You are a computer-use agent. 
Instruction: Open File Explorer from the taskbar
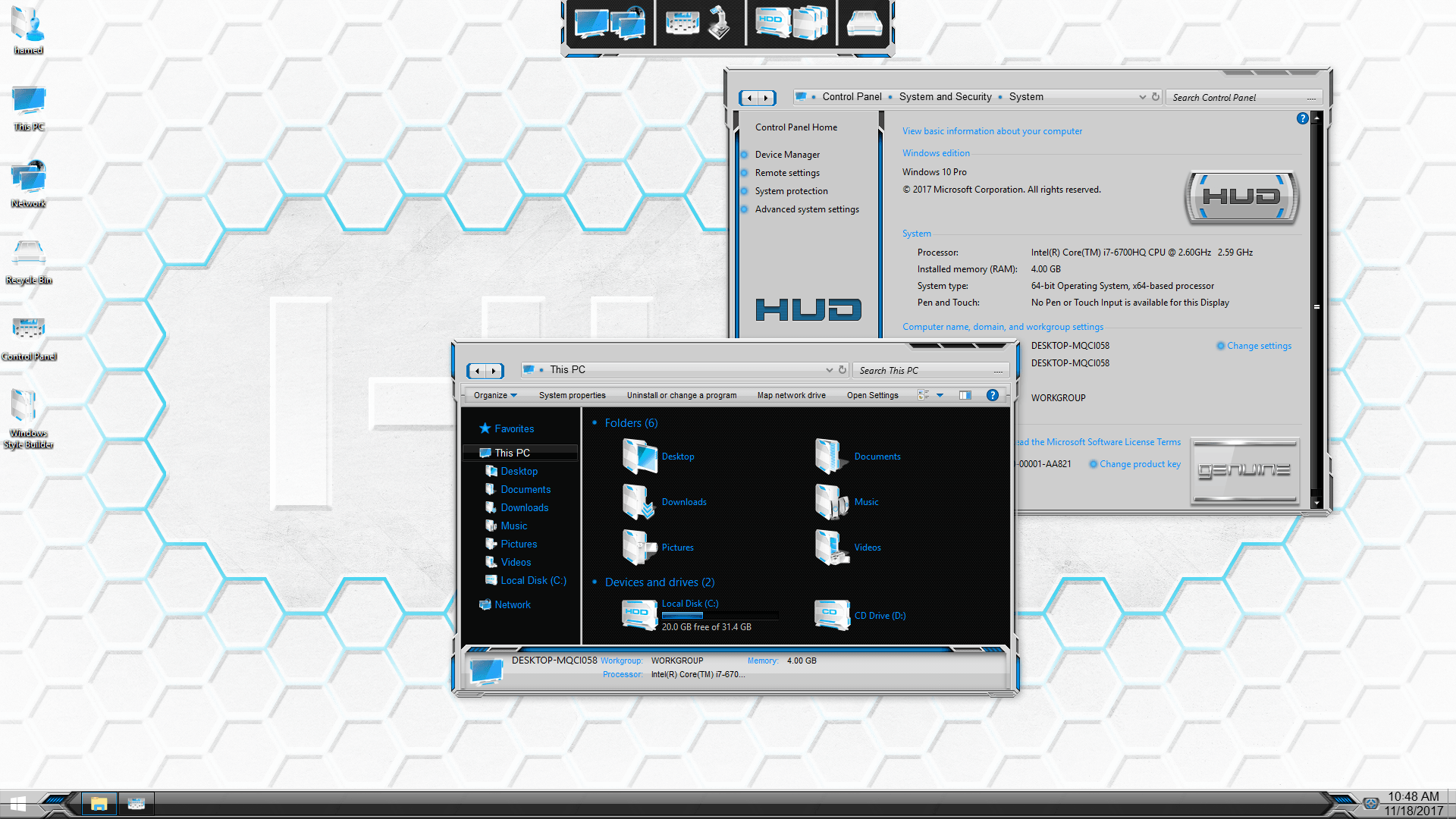pos(99,804)
